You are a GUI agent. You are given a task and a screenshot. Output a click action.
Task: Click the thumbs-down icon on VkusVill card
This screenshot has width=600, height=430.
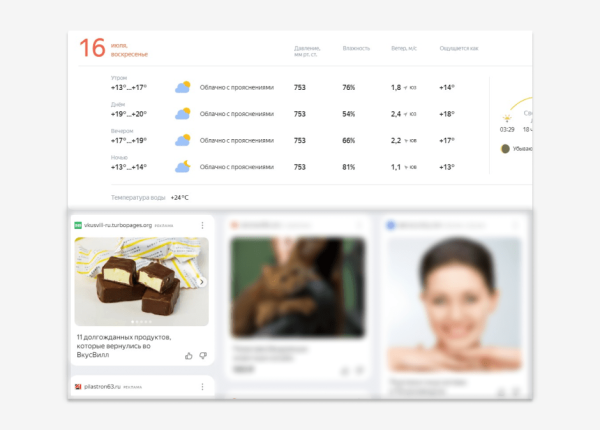(x=203, y=355)
